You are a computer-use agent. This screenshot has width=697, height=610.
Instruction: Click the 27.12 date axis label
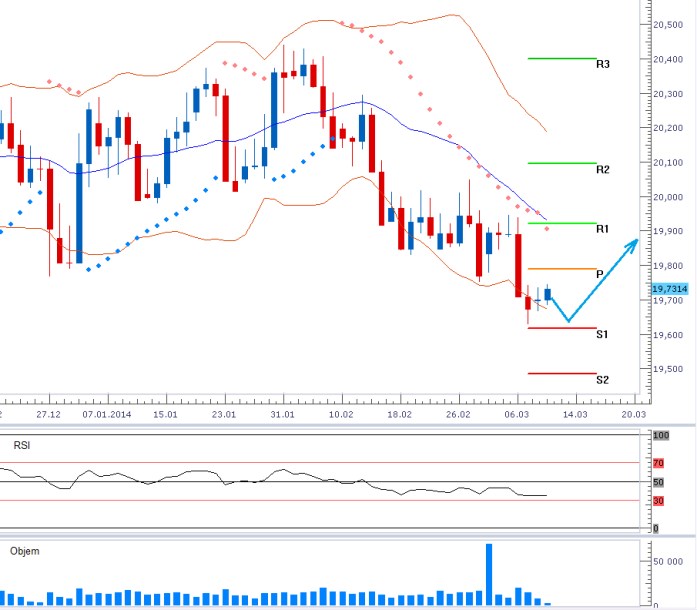48,415
